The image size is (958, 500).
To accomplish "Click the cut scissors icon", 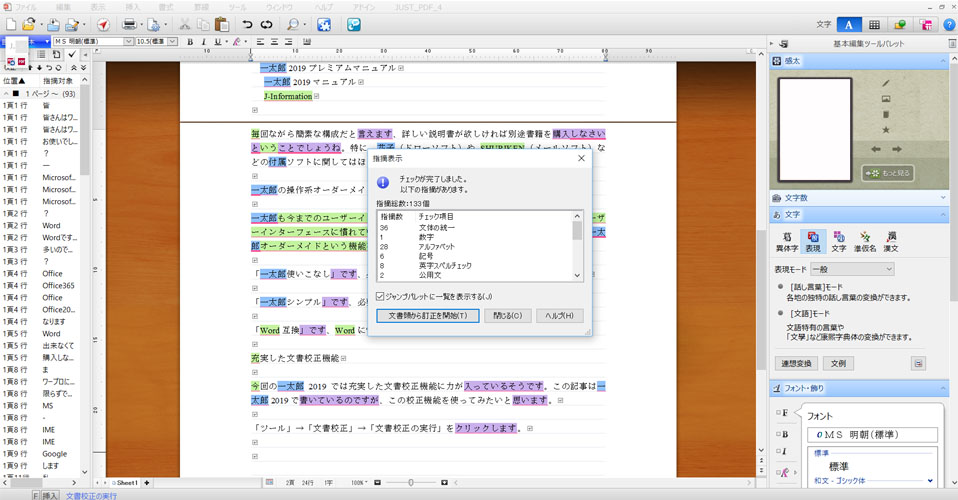I will coord(187,24).
